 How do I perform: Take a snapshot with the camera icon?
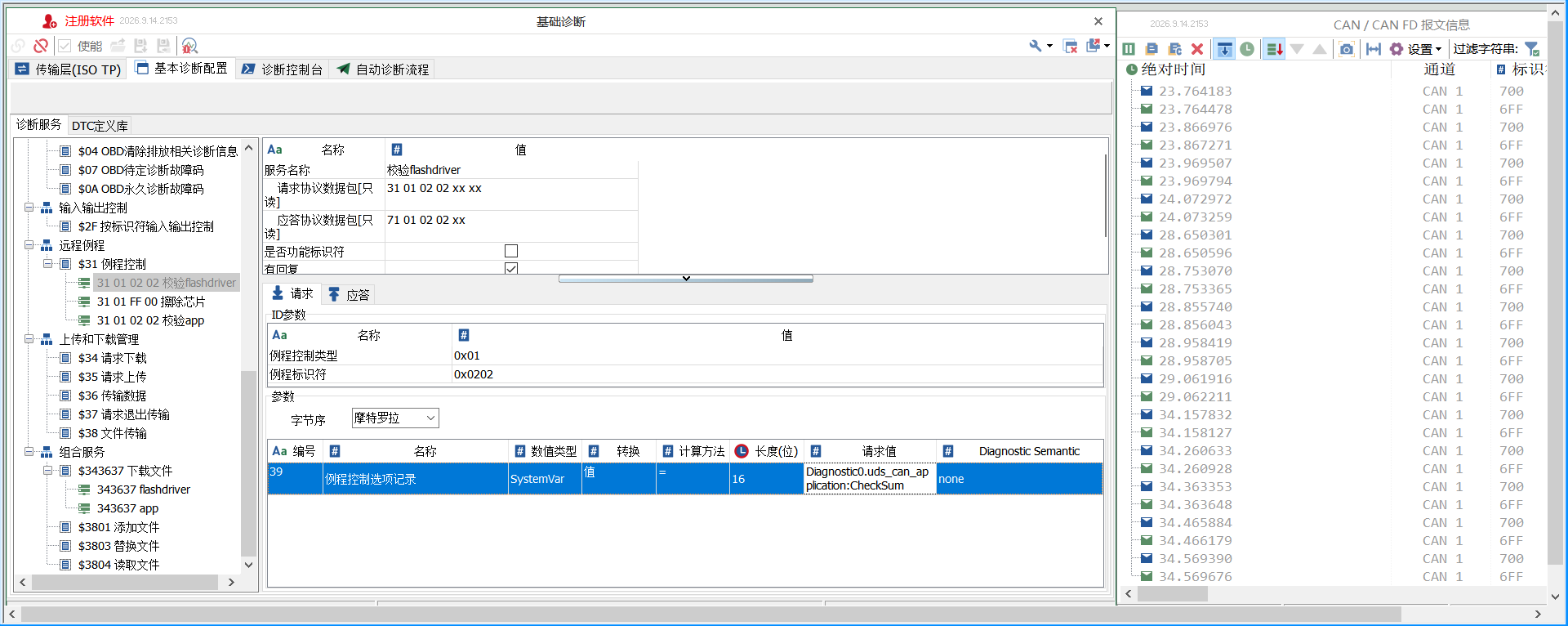[x=1347, y=49]
